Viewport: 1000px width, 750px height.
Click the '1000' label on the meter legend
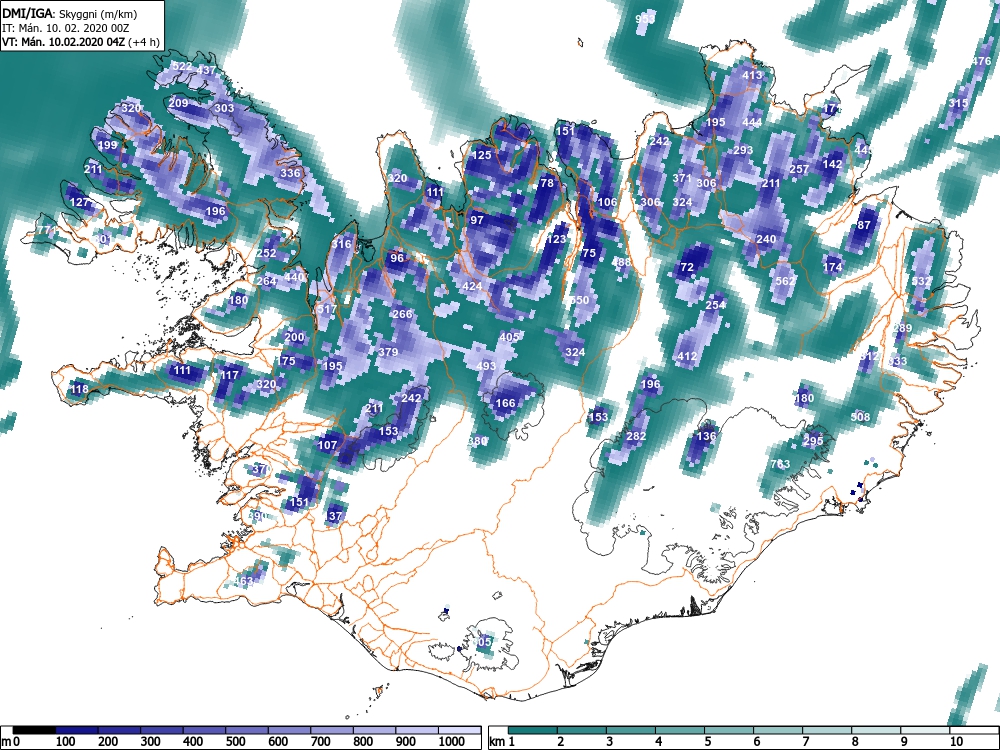[x=452, y=742]
